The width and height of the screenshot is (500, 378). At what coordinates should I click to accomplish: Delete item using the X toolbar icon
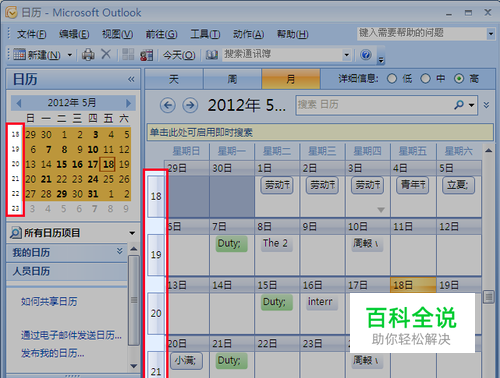[x=106, y=54]
